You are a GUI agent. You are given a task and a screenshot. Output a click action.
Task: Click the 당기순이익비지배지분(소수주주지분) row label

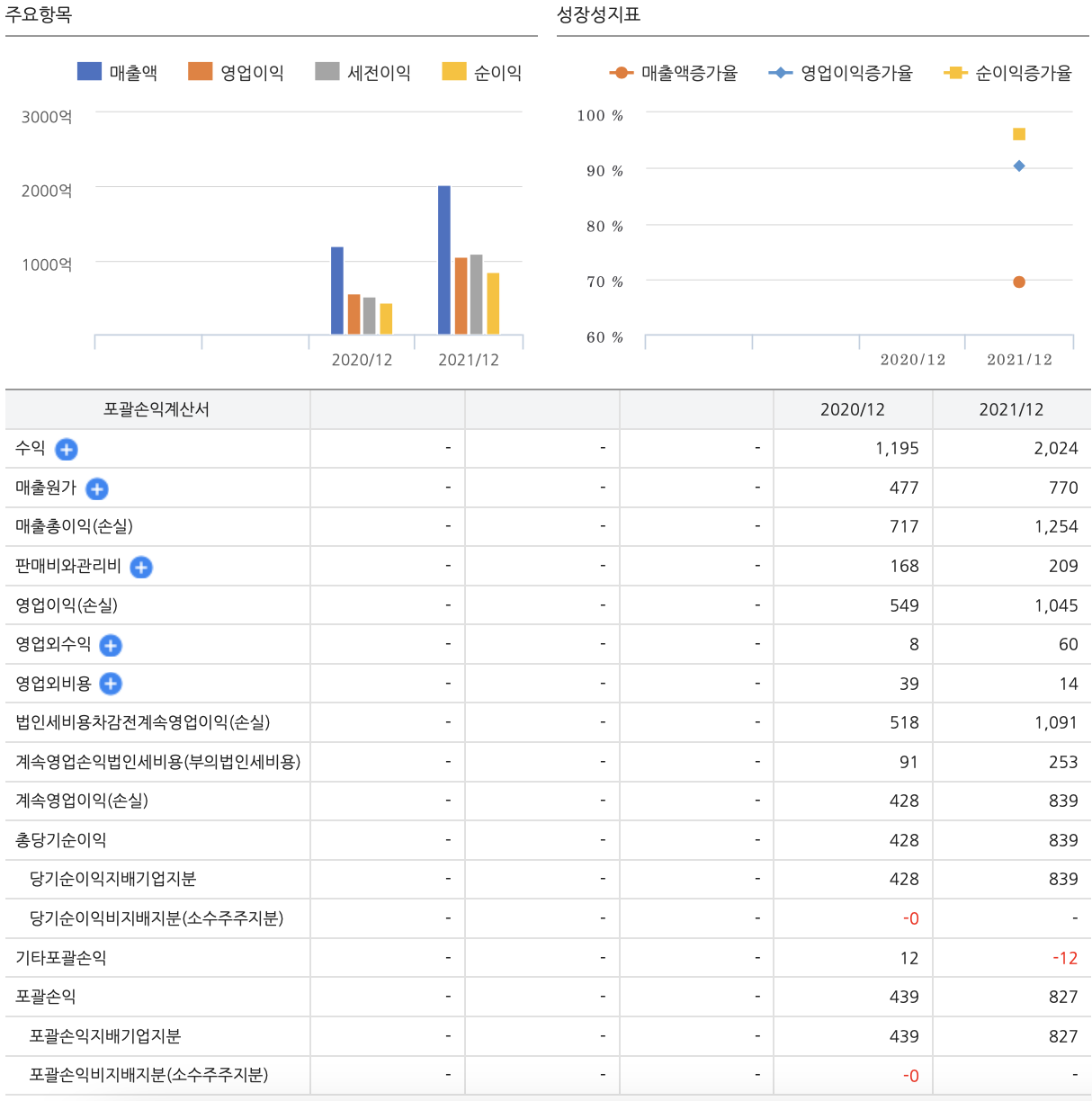click(x=157, y=918)
